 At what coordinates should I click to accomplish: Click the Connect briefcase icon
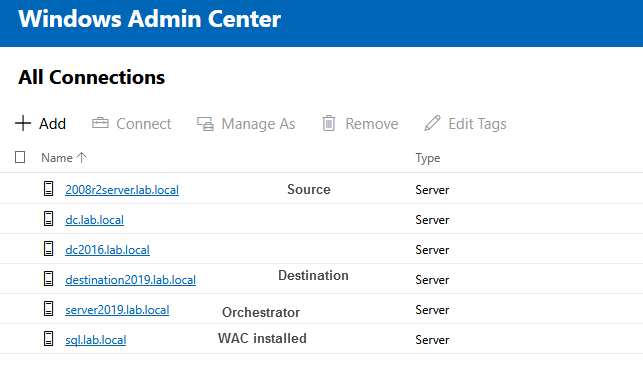100,123
